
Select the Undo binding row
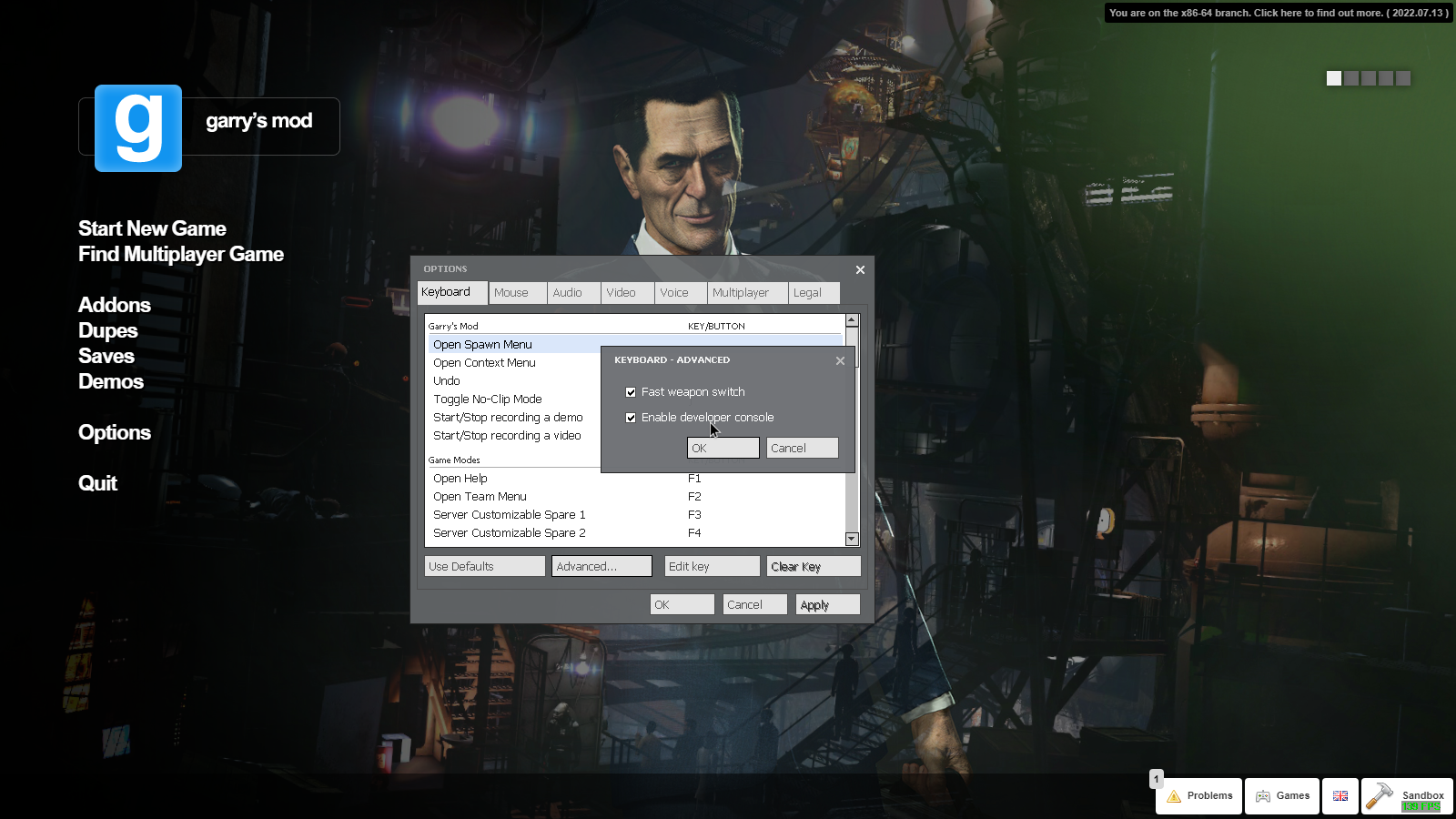pos(514,381)
